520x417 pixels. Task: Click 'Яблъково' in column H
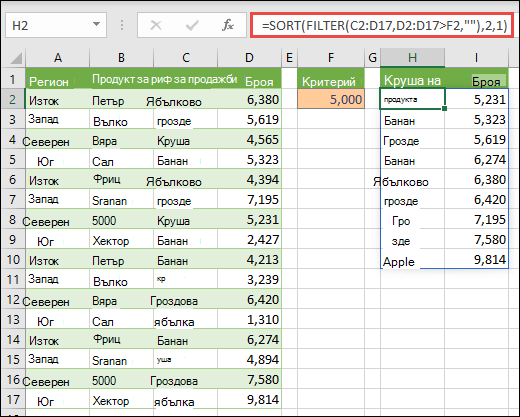pyautogui.click(x=401, y=182)
